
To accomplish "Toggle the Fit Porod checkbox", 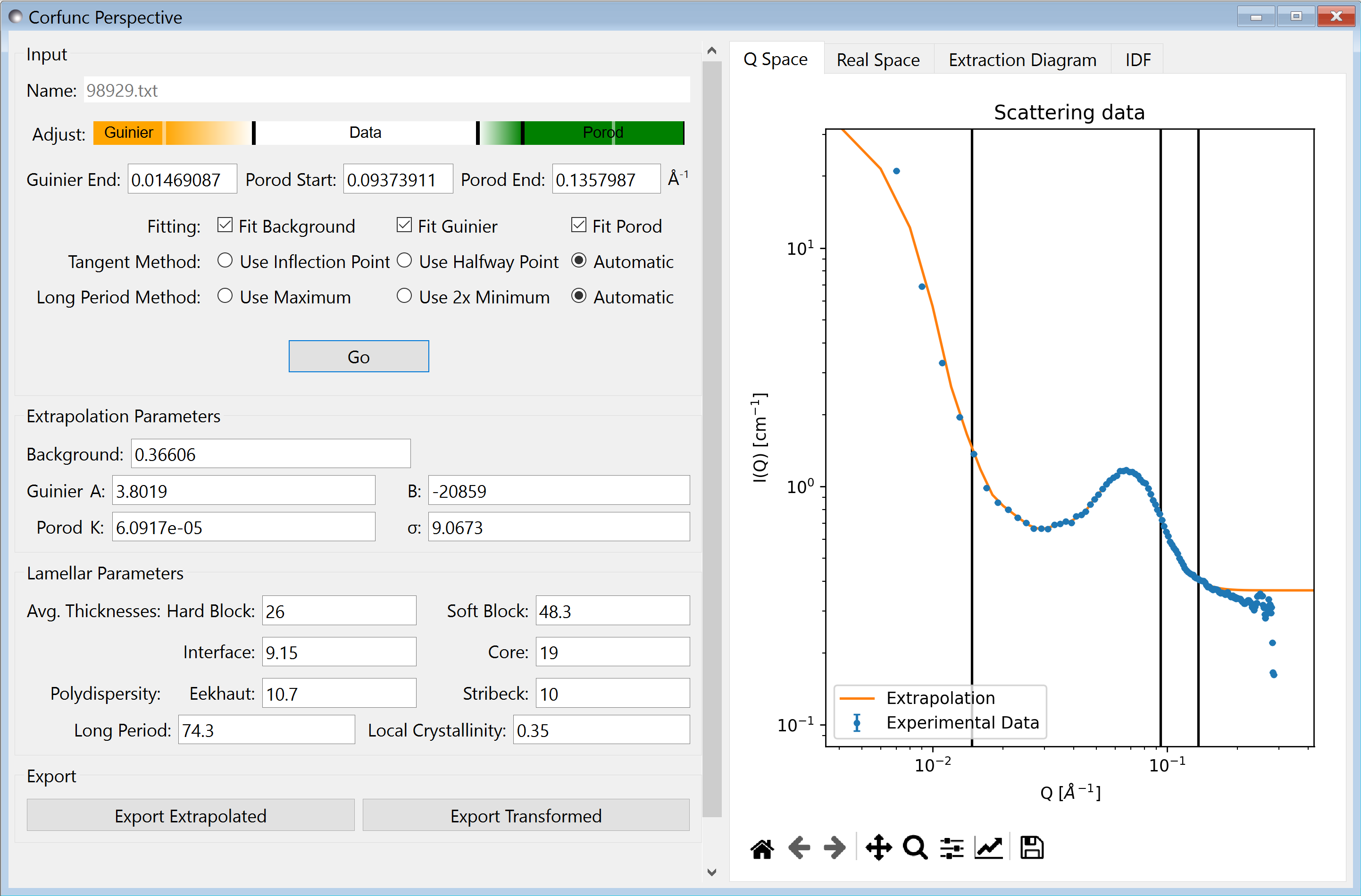I will (x=579, y=226).
